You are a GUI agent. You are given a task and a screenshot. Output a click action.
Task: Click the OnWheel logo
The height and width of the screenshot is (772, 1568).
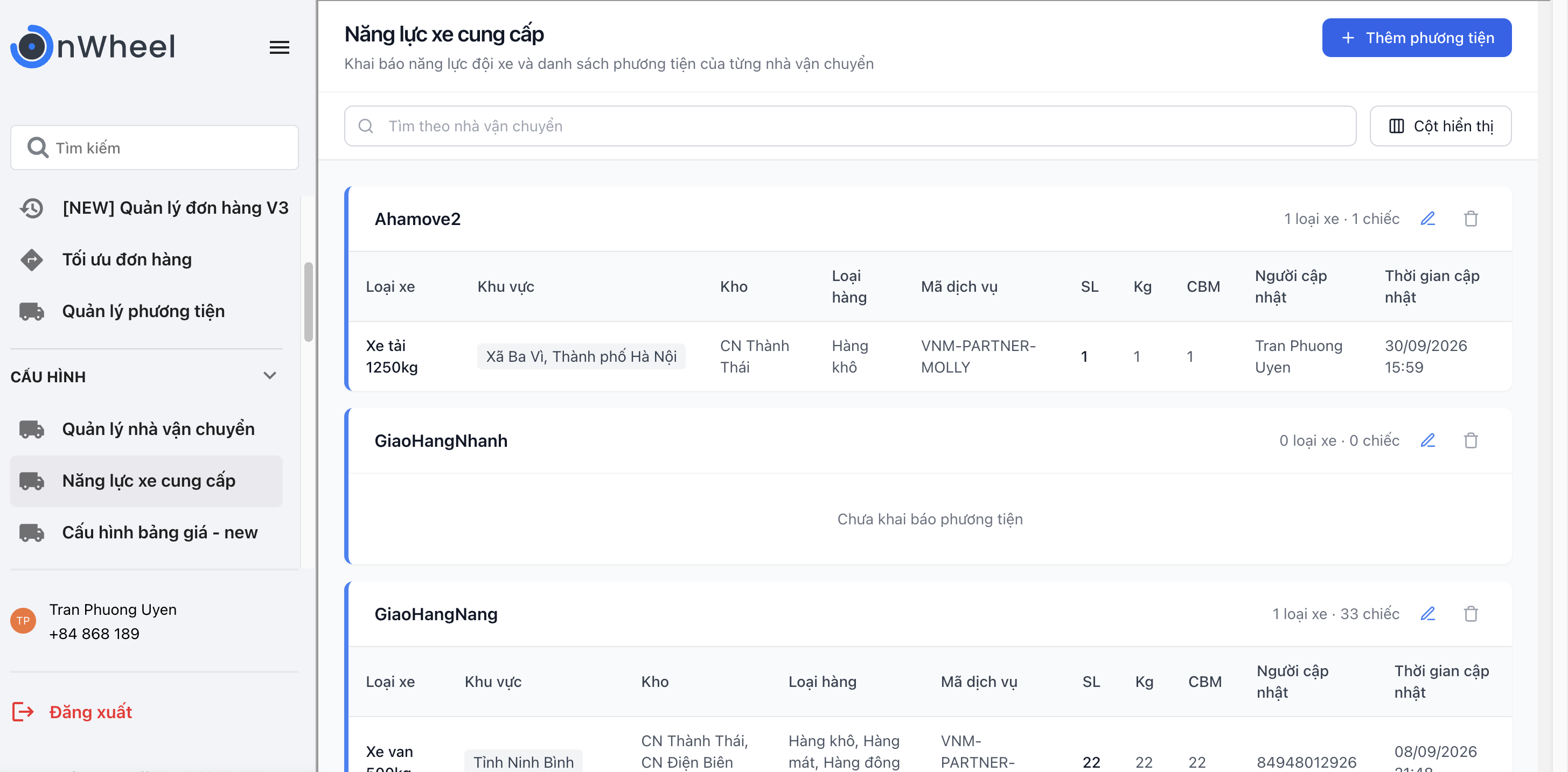[x=93, y=46]
